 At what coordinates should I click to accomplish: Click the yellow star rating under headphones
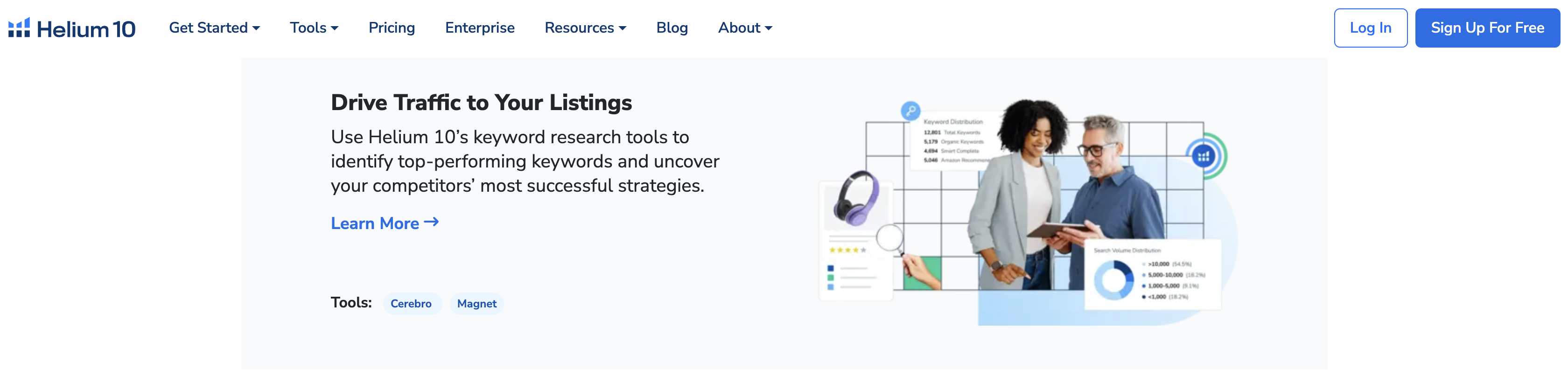[x=847, y=250]
